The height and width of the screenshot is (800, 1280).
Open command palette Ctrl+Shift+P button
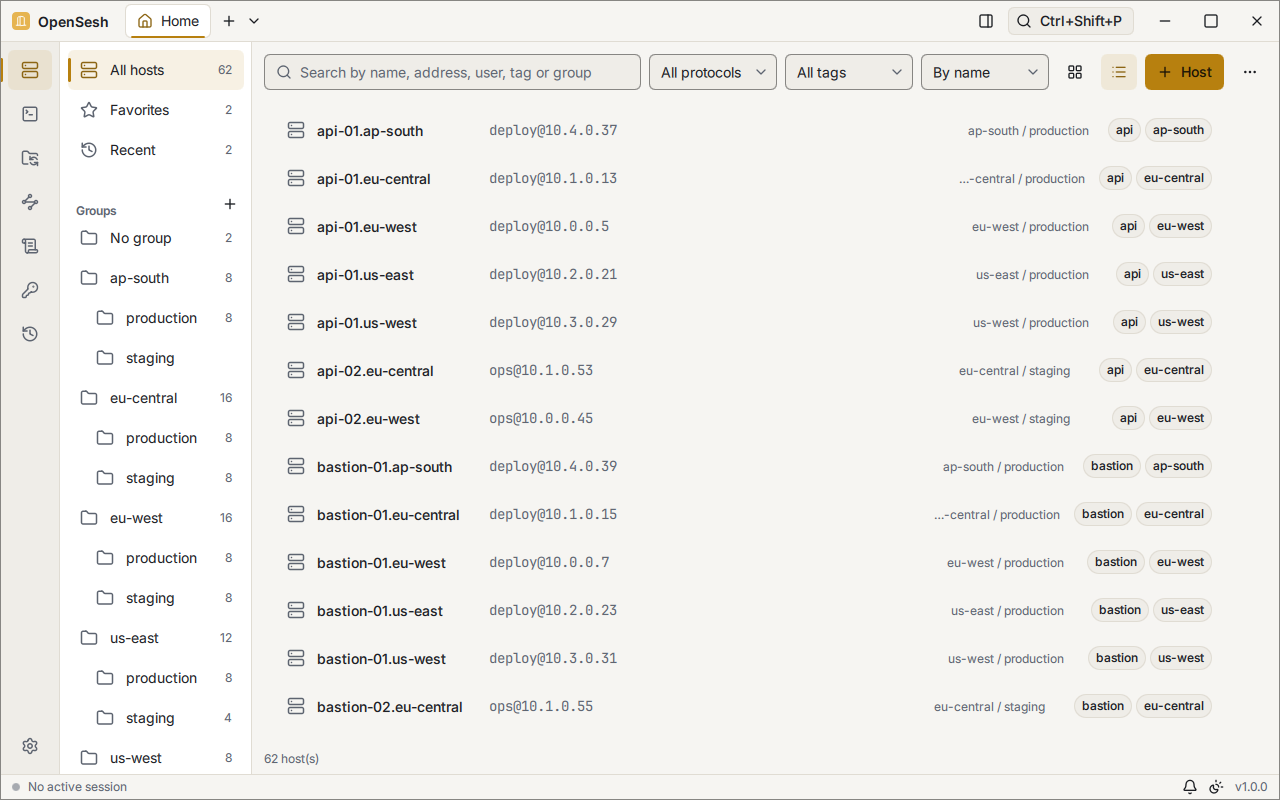pos(1071,21)
